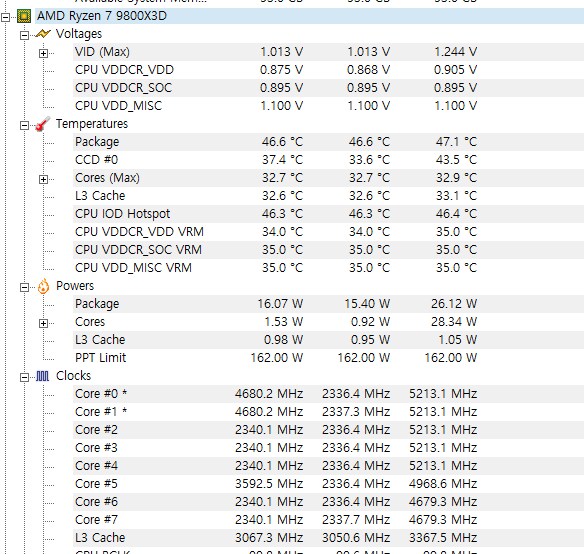Screen dimensions: 584x554
Task: Click the Package temperature value 47.1 °C
Action: pyautogui.click(x=456, y=142)
